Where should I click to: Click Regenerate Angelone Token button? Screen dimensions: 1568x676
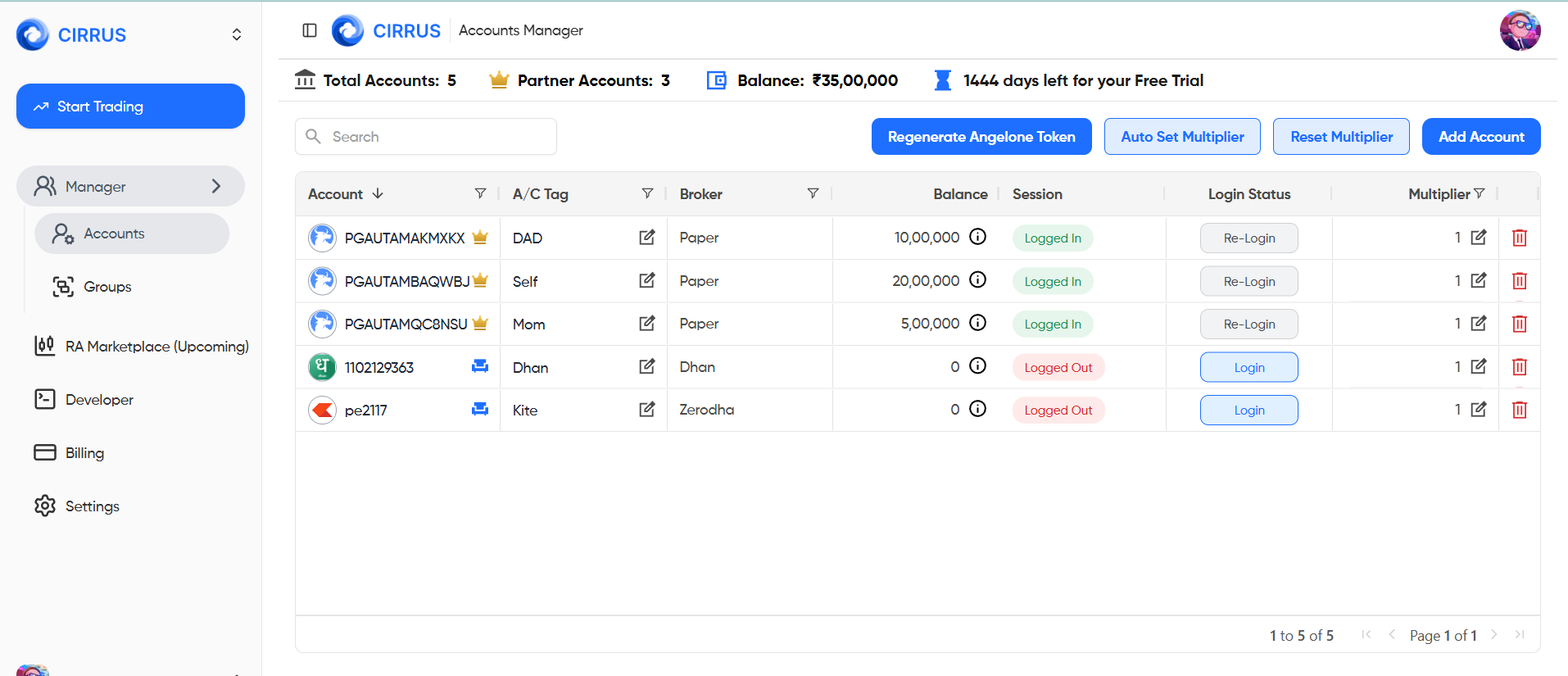coord(981,137)
